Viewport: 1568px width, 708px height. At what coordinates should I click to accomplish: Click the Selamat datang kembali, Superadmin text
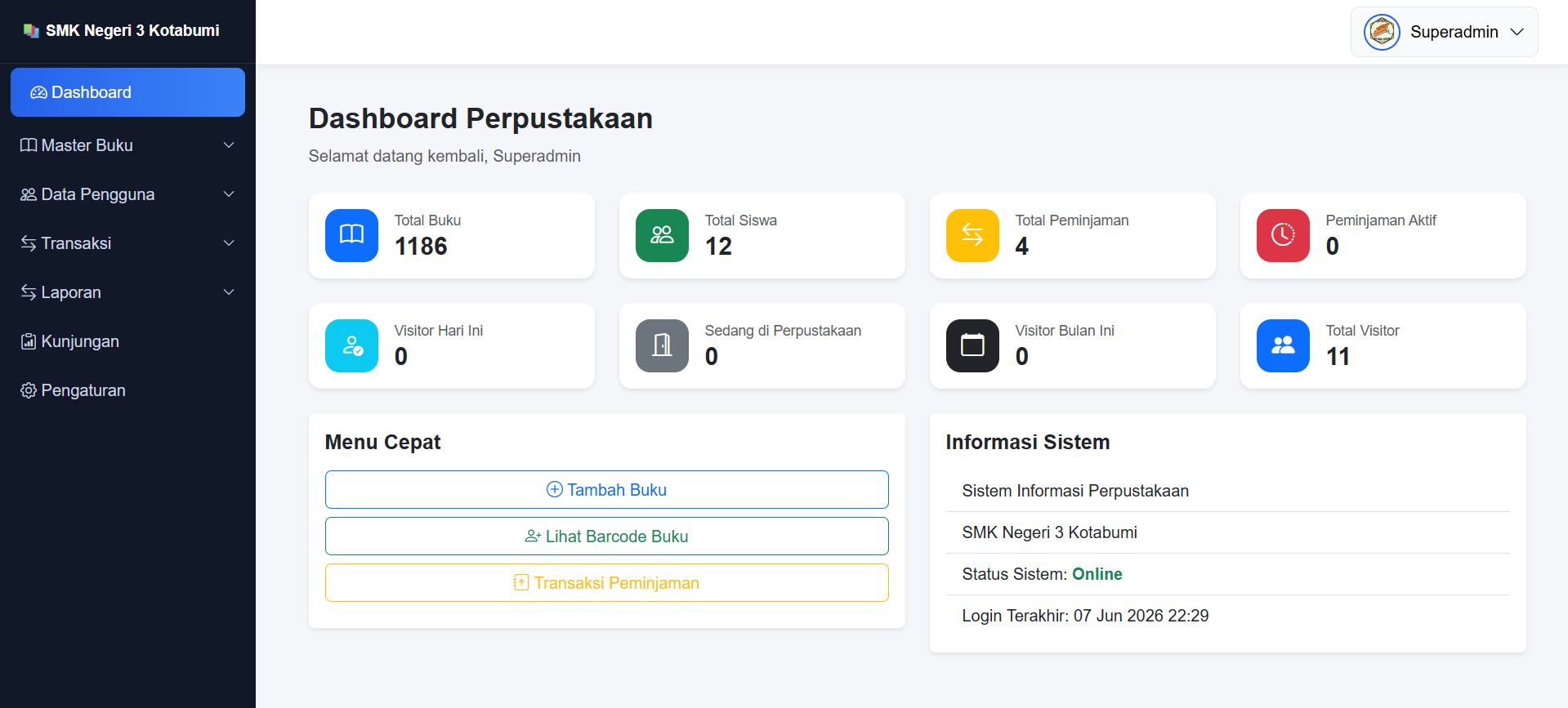(444, 156)
